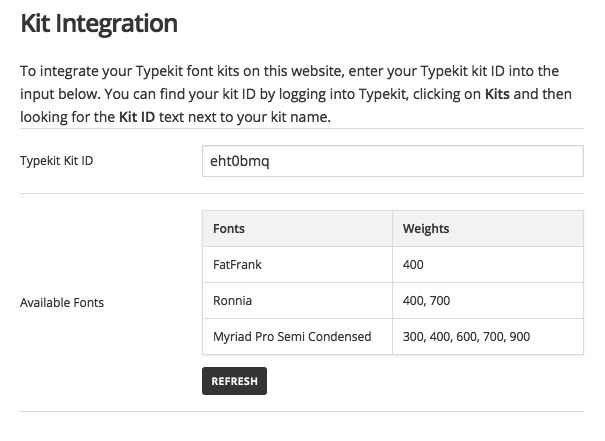
Task: Select the Ronnia font cell
Action: coord(231,300)
